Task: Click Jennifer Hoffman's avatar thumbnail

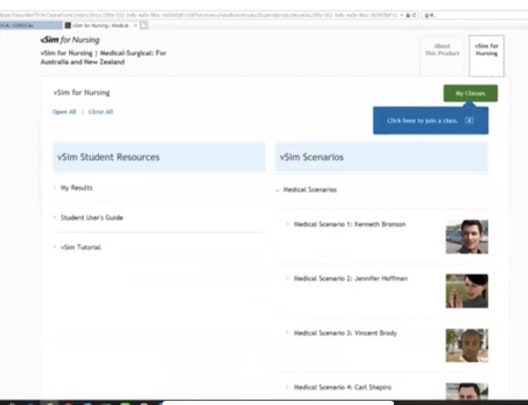Action: 467,291
